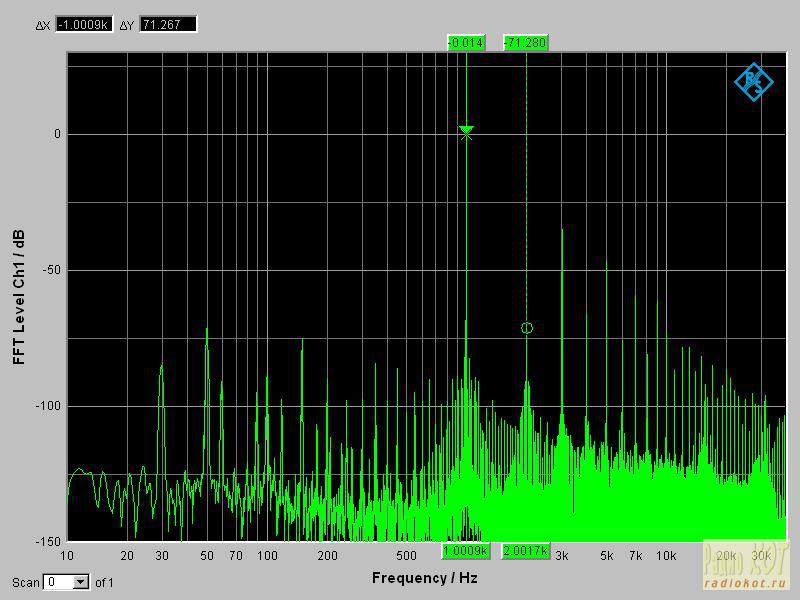Screen dimensions: 800x600
Task: Click the 20 x-axis tick label
Action: [127, 556]
